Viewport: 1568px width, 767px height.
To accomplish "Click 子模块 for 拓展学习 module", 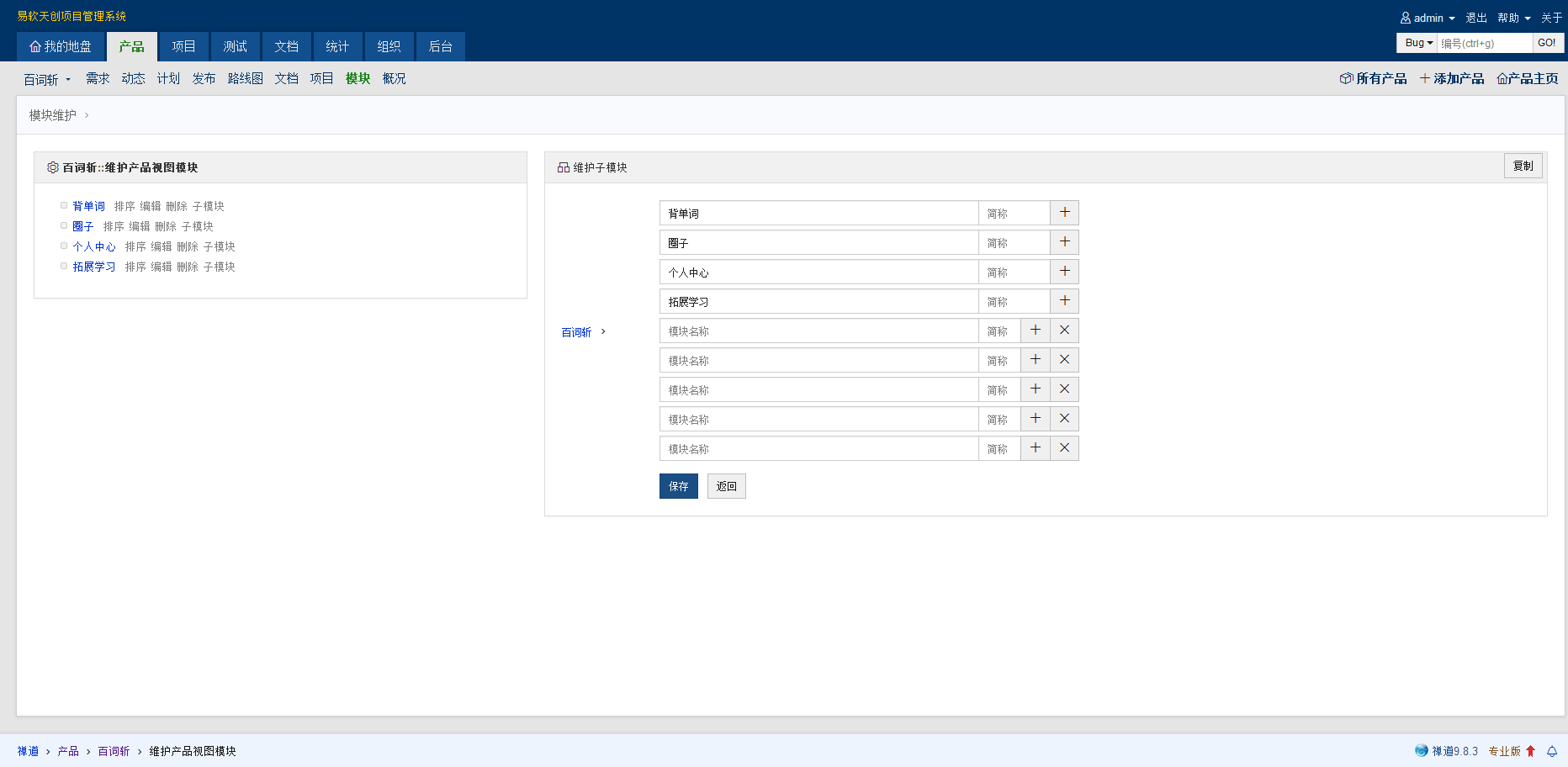I will (220, 267).
